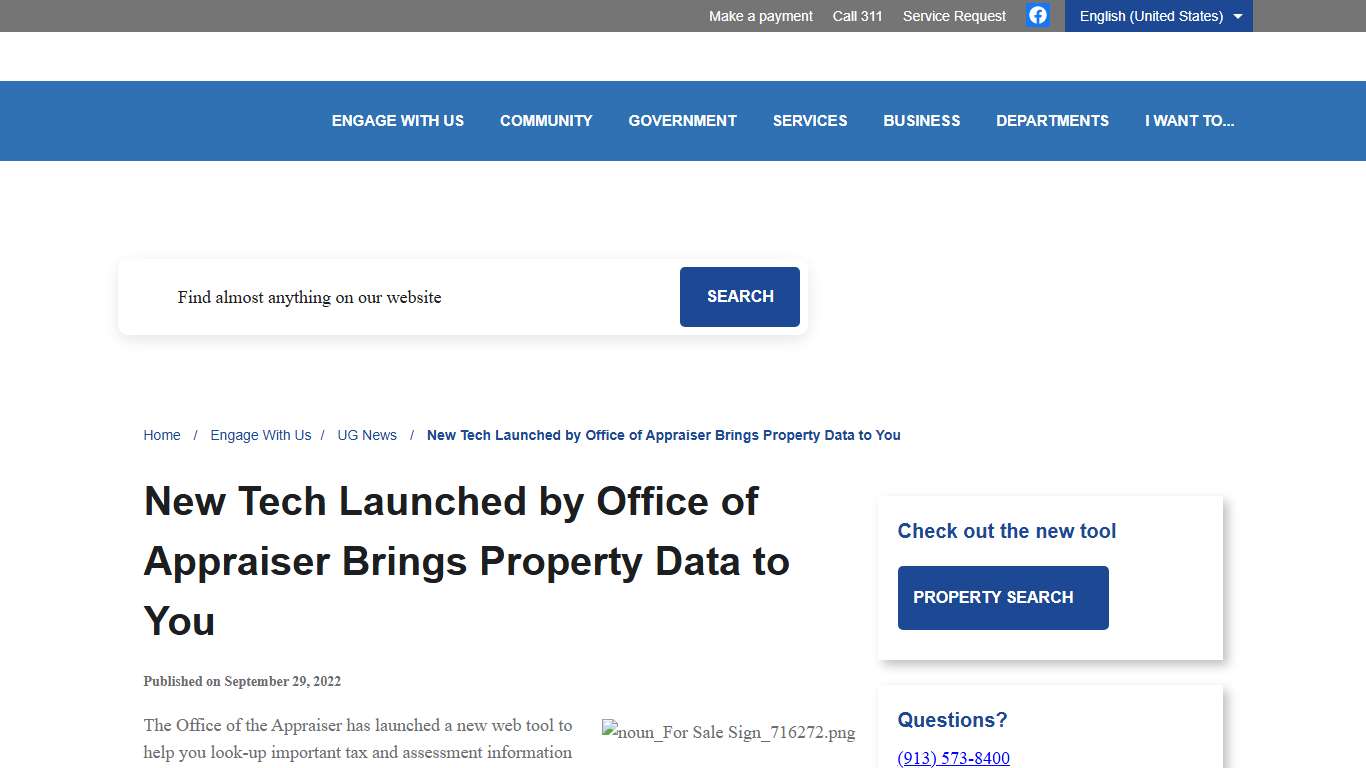Open the BUSINESS menu
This screenshot has width=1366, height=768.
pos(921,120)
